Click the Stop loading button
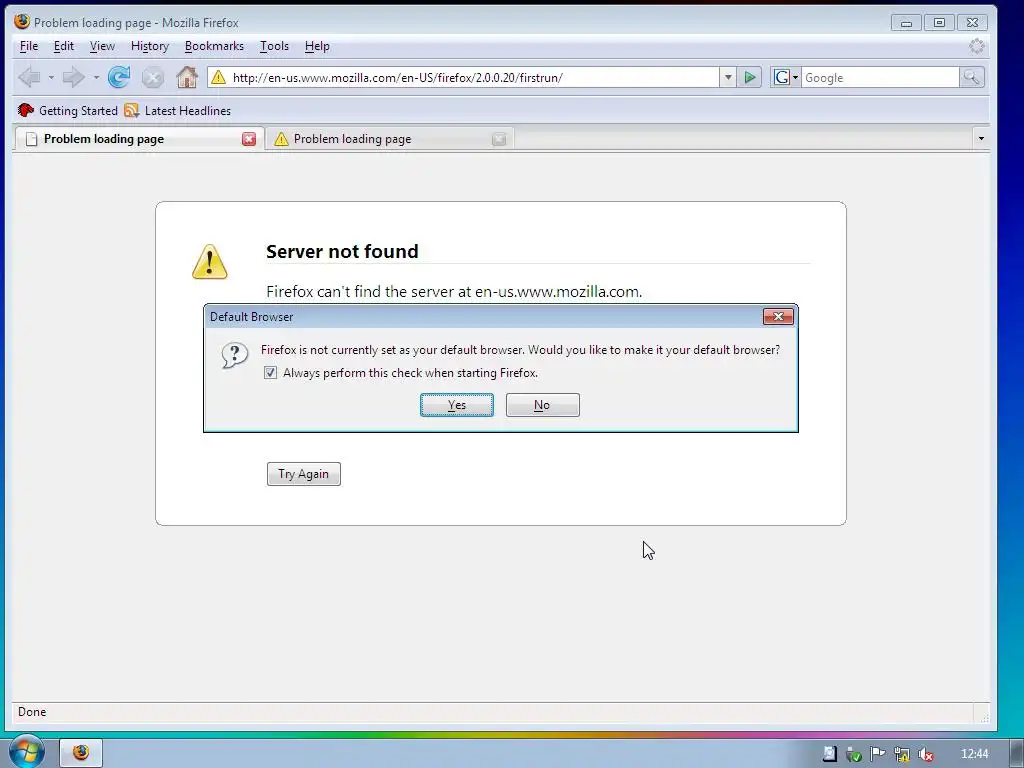 (x=153, y=78)
